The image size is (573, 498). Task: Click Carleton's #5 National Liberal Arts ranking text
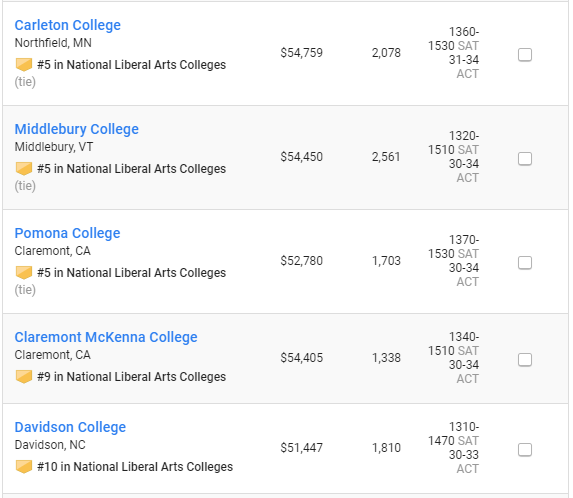tap(132, 65)
